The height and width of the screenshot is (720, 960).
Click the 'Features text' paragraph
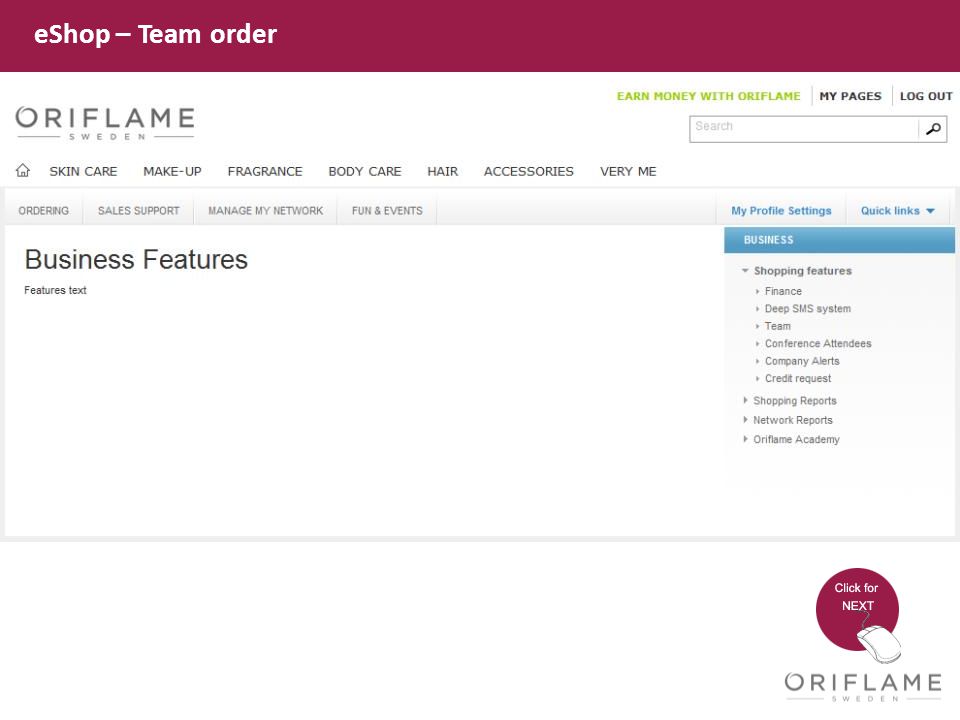pos(55,290)
